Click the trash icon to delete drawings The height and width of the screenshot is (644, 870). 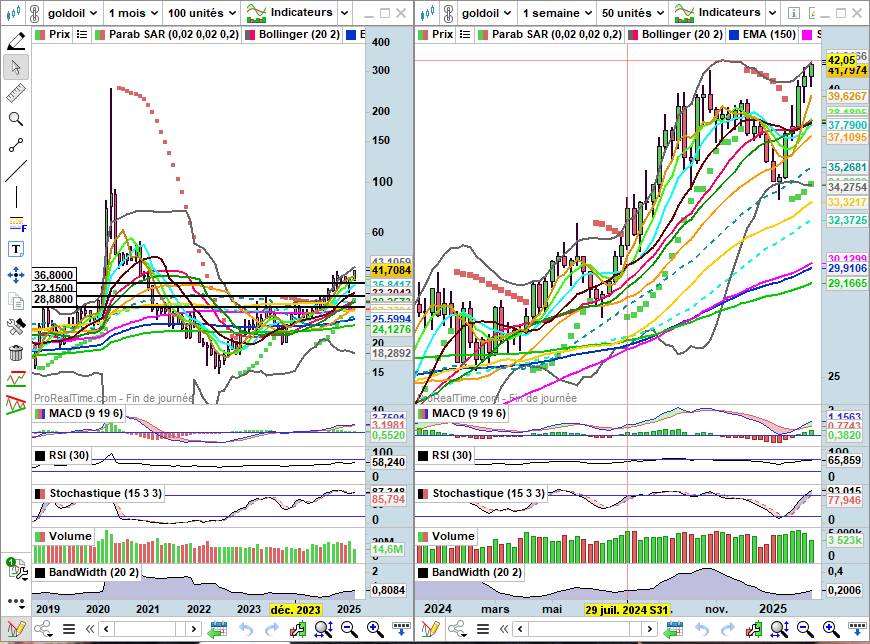point(16,353)
